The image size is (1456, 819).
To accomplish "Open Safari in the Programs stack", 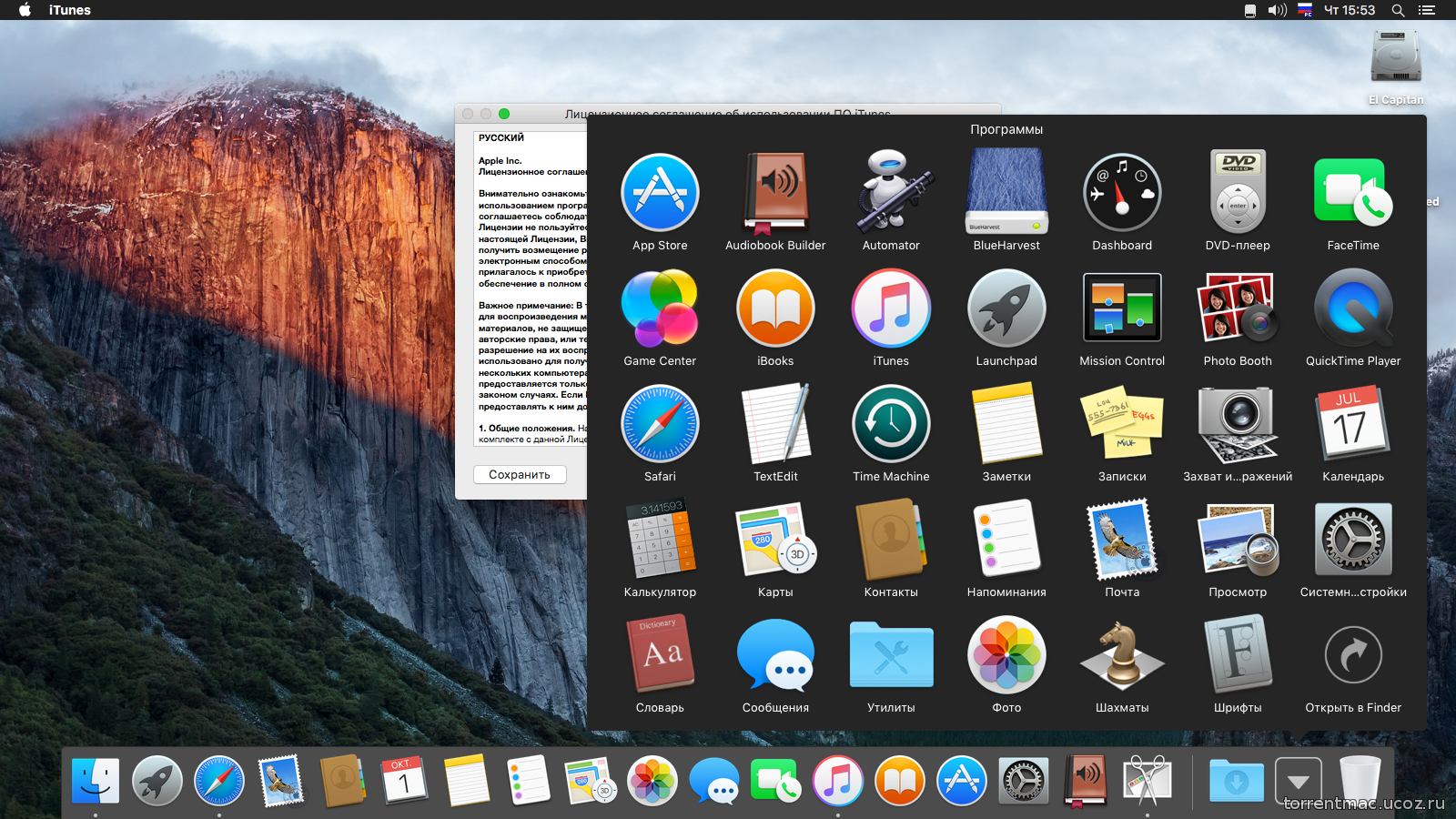I will pos(660,424).
